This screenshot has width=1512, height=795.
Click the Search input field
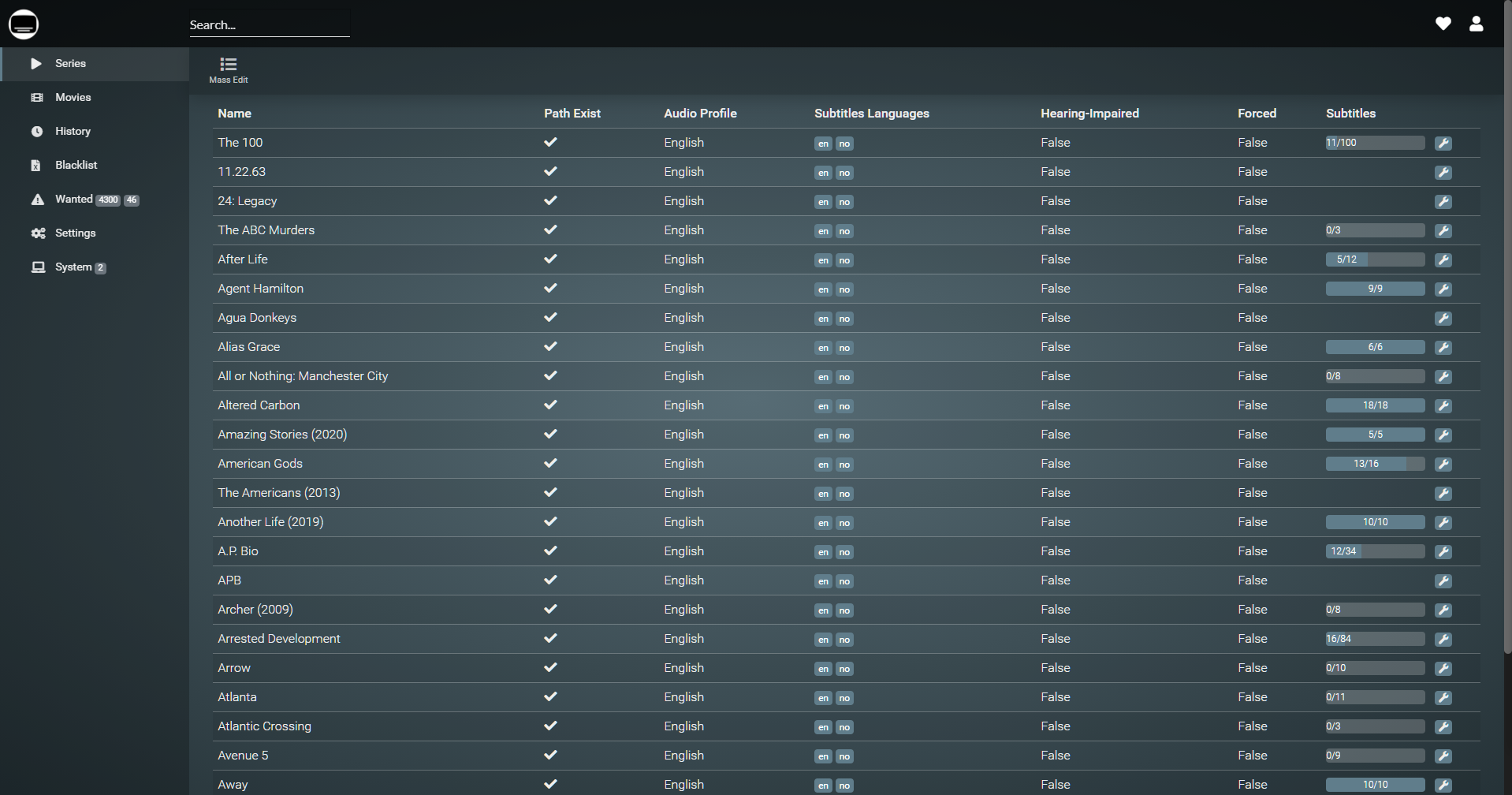point(269,25)
